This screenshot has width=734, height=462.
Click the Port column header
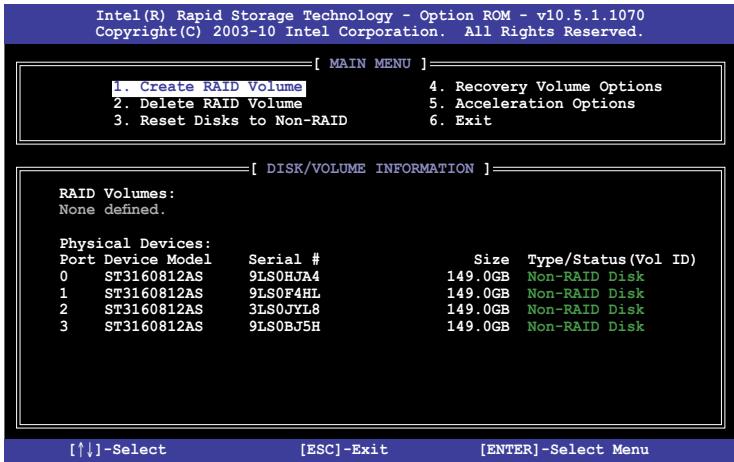pyautogui.click(x=77, y=260)
